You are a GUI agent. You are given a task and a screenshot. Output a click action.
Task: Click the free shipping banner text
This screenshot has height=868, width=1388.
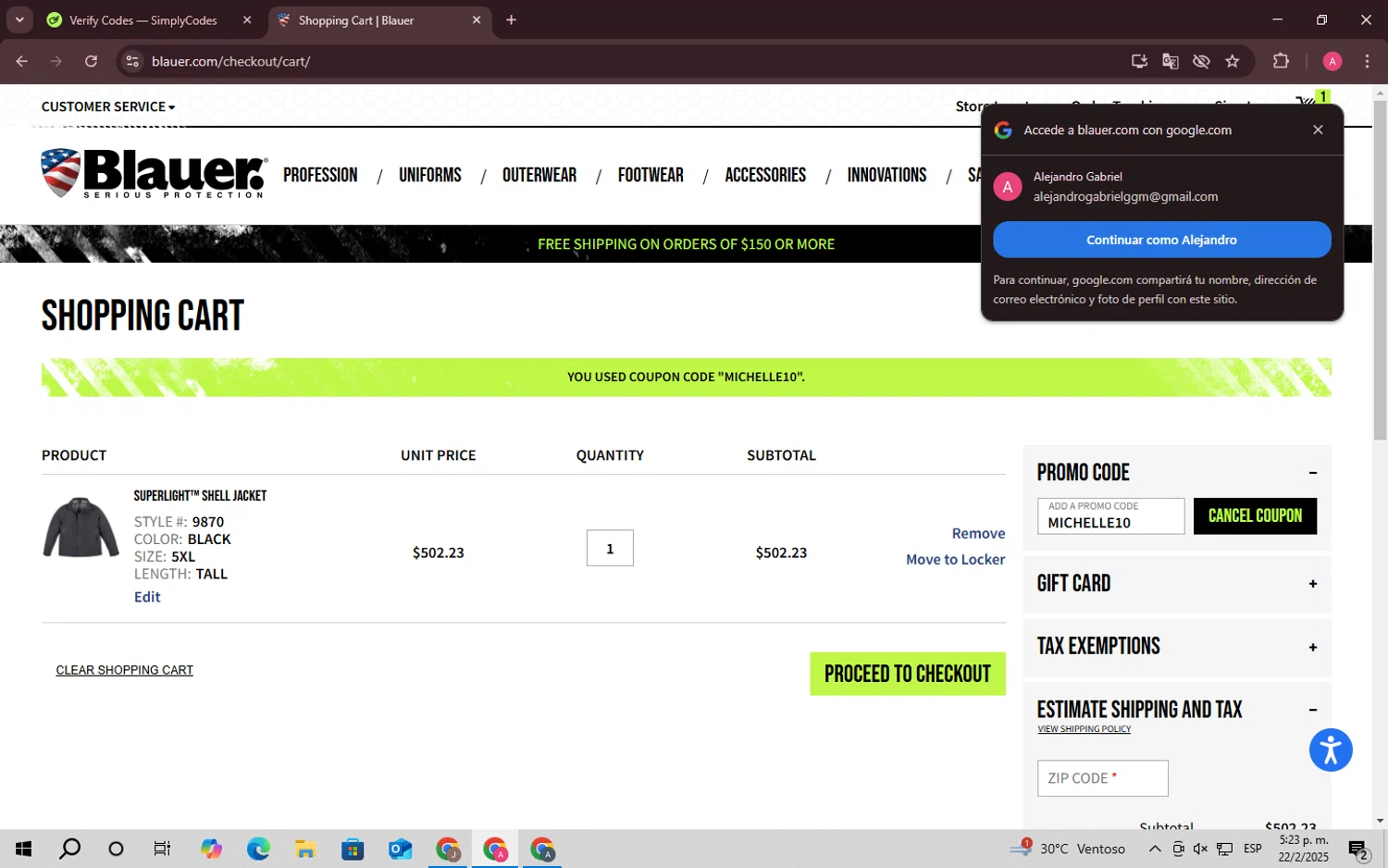(x=686, y=244)
